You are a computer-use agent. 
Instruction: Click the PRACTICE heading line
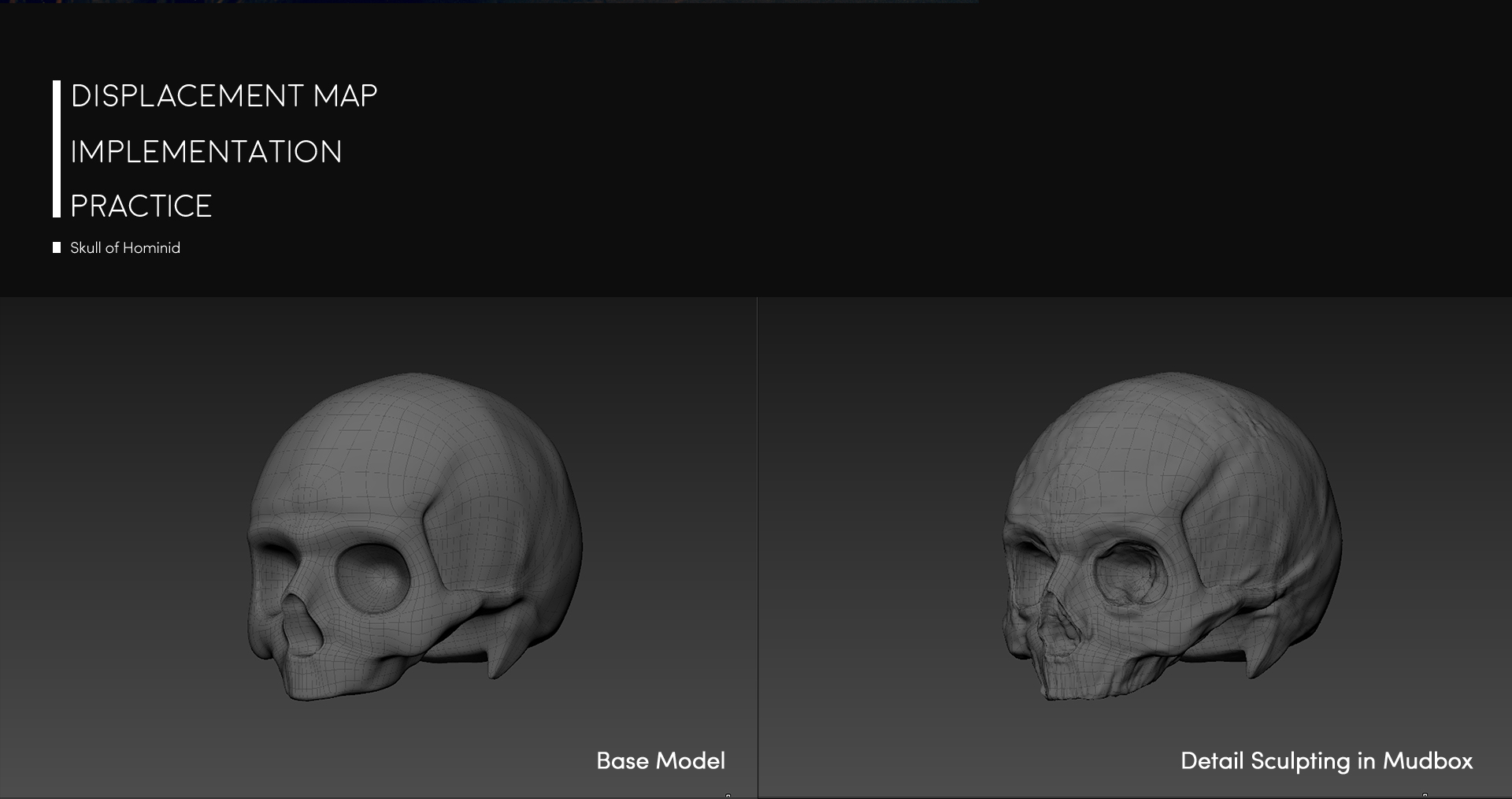(141, 206)
